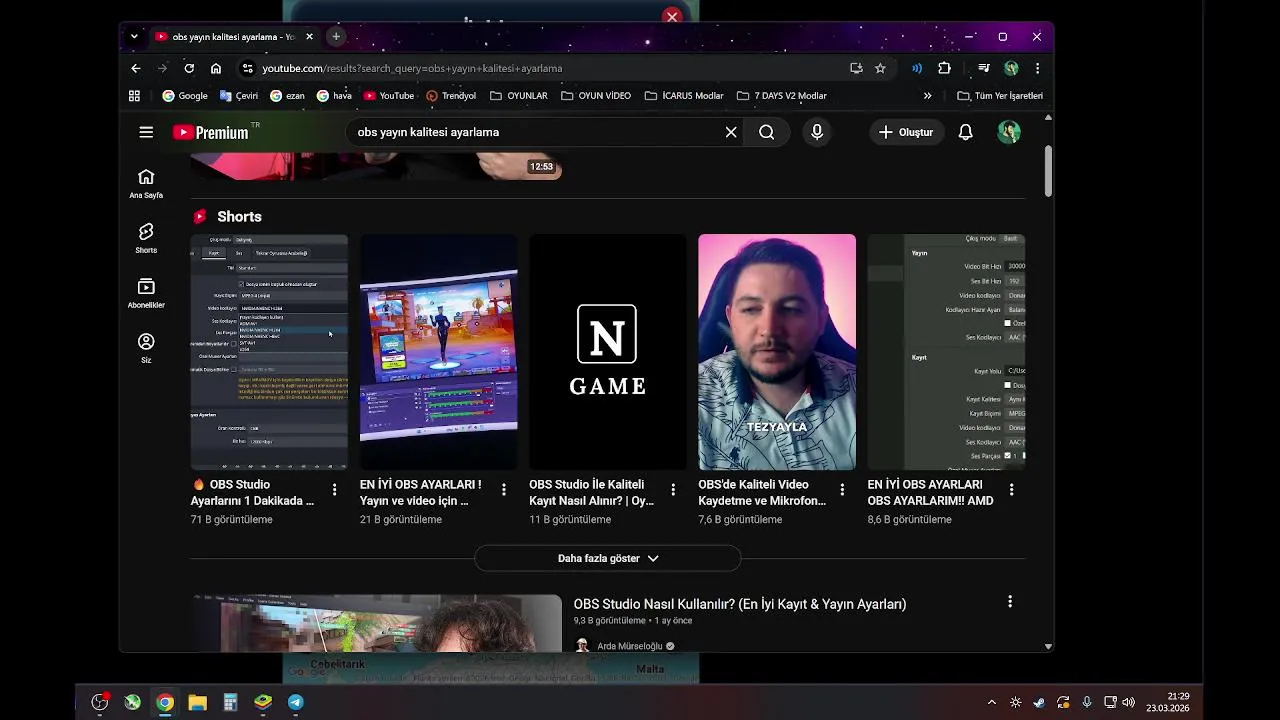The height and width of the screenshot is (720, 1280).
Task: Open the YouTube account avatar menu
Action: (1009, 132)
